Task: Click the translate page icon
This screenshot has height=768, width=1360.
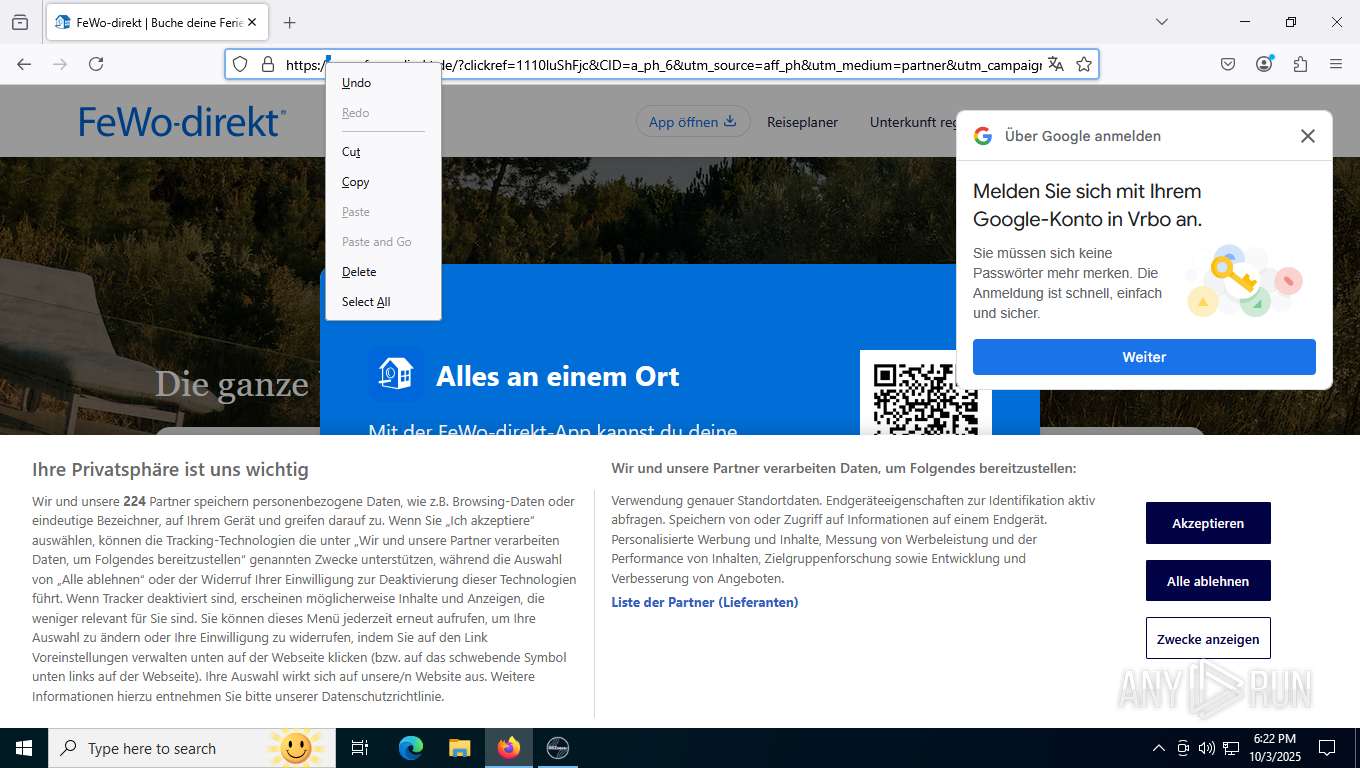Action: pyautogui.click(x=1055, y=64)
